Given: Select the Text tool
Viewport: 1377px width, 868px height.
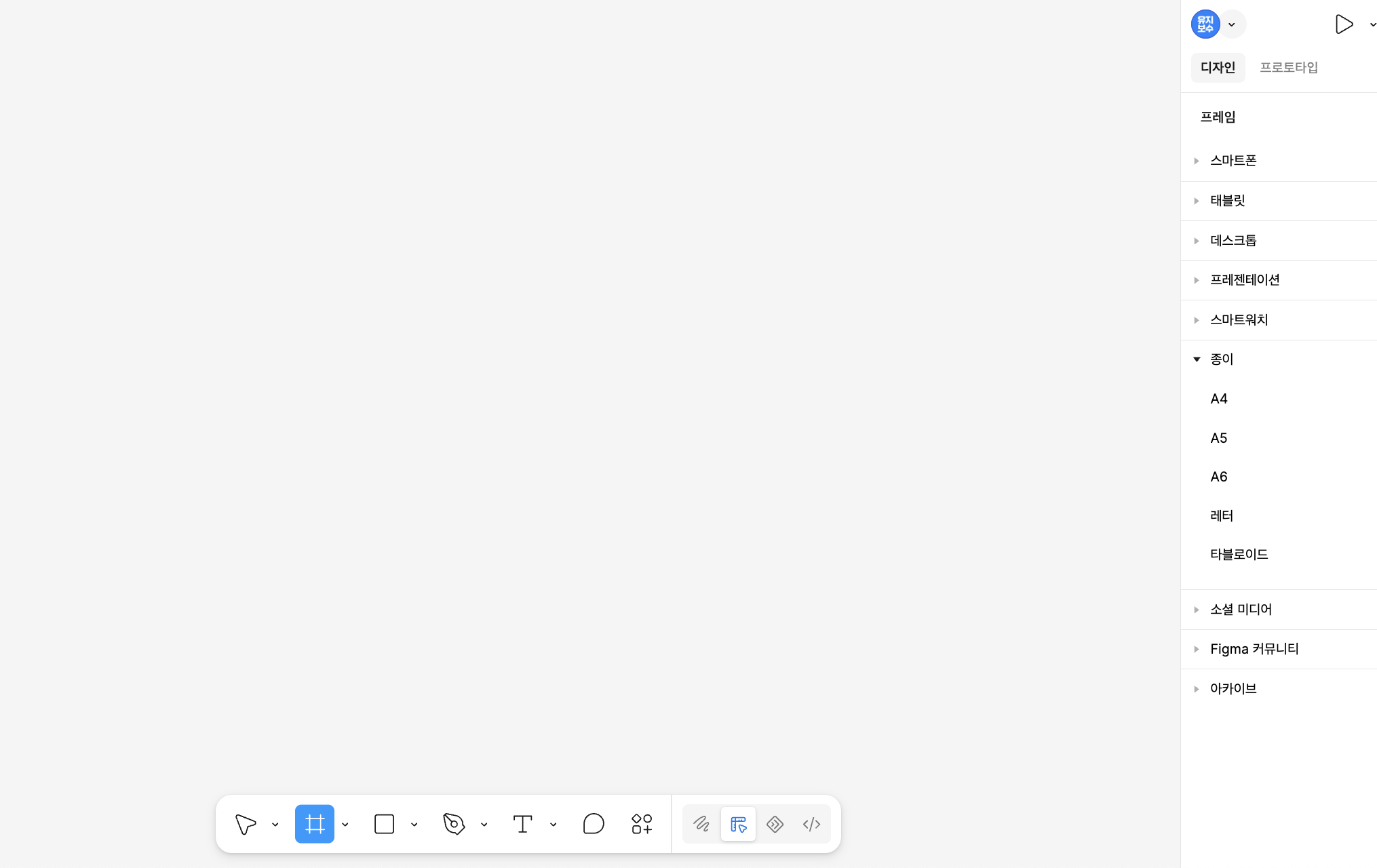Looking at the screenshot, I should [522, 824].
